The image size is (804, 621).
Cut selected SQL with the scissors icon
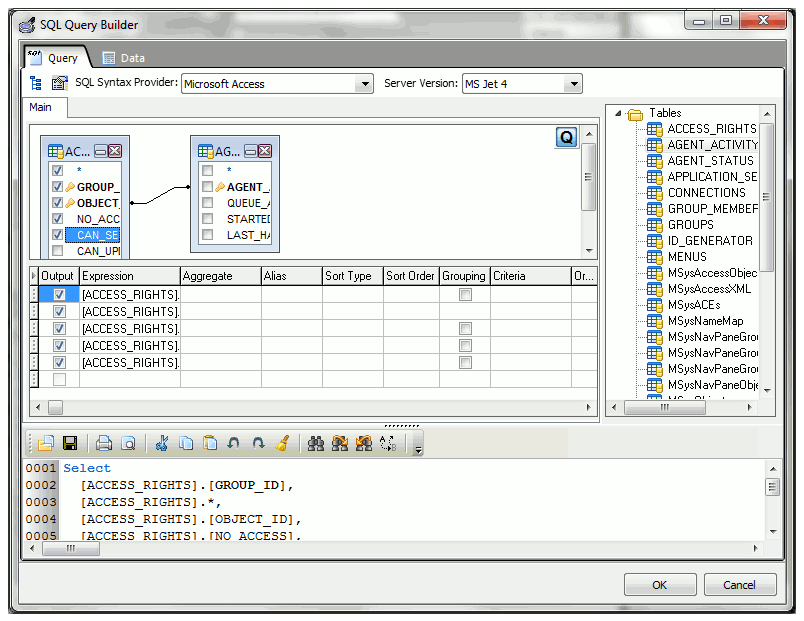coord(162,443)
